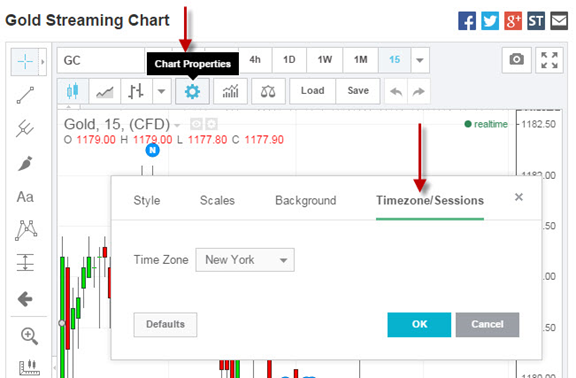Image resolution: width=576 pixels, height=378 pixels.
Task: Switch to area line chart icon
Action: click(105, 91)
